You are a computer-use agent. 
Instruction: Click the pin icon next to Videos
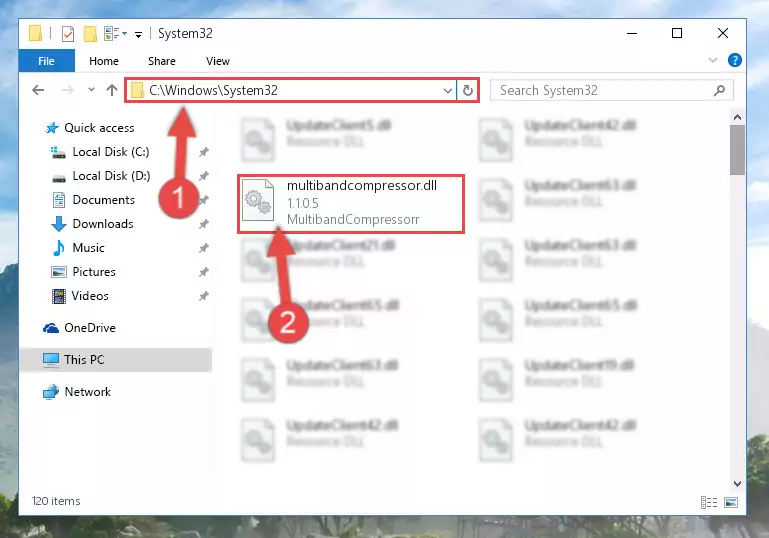[x=204, y=296]
